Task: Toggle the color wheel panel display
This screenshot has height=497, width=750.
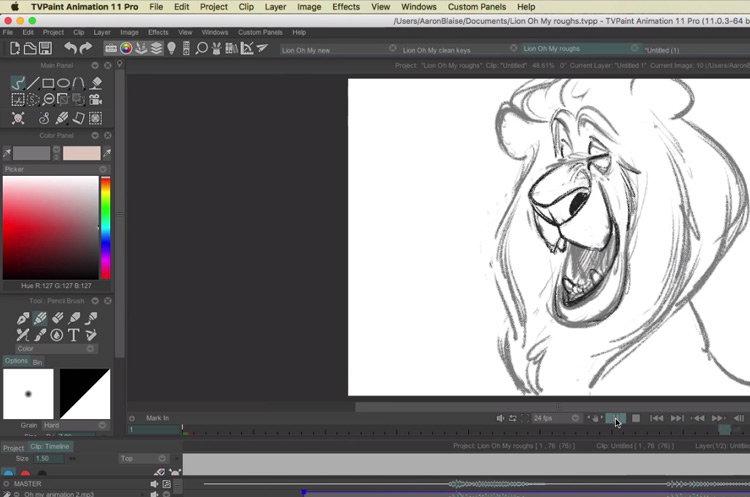Action: pyautogui.click(x=126, y=48)
